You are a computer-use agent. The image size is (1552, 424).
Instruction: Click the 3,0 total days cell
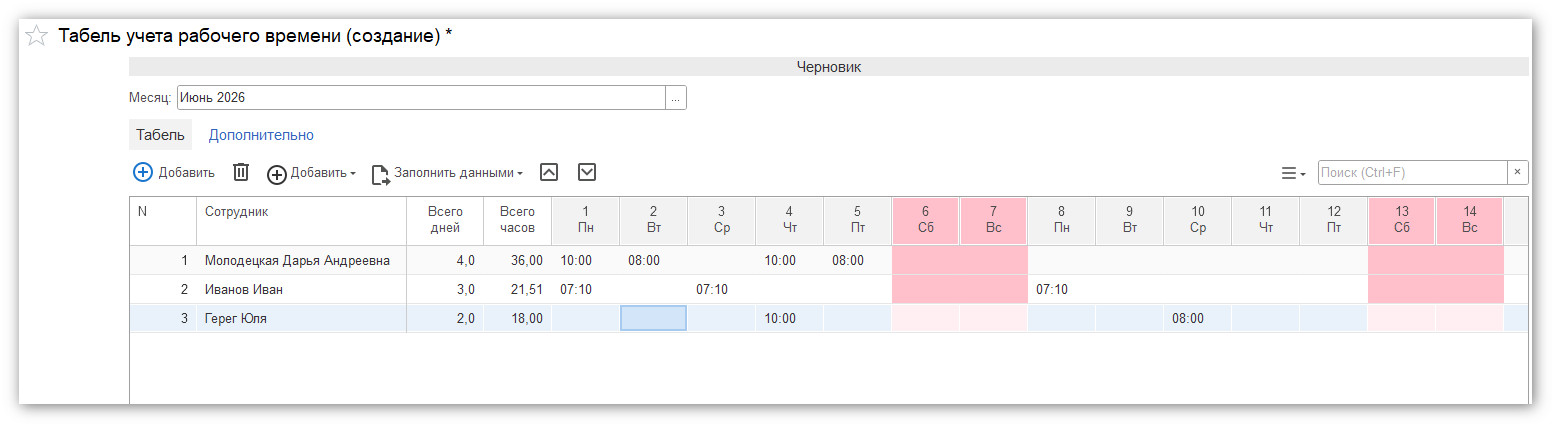coord(444,290)
